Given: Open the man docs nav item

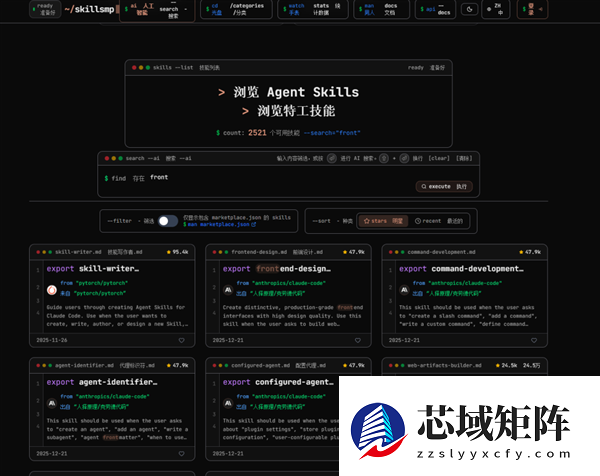Looking at the screenshot, I should click(x=381, y=9).
